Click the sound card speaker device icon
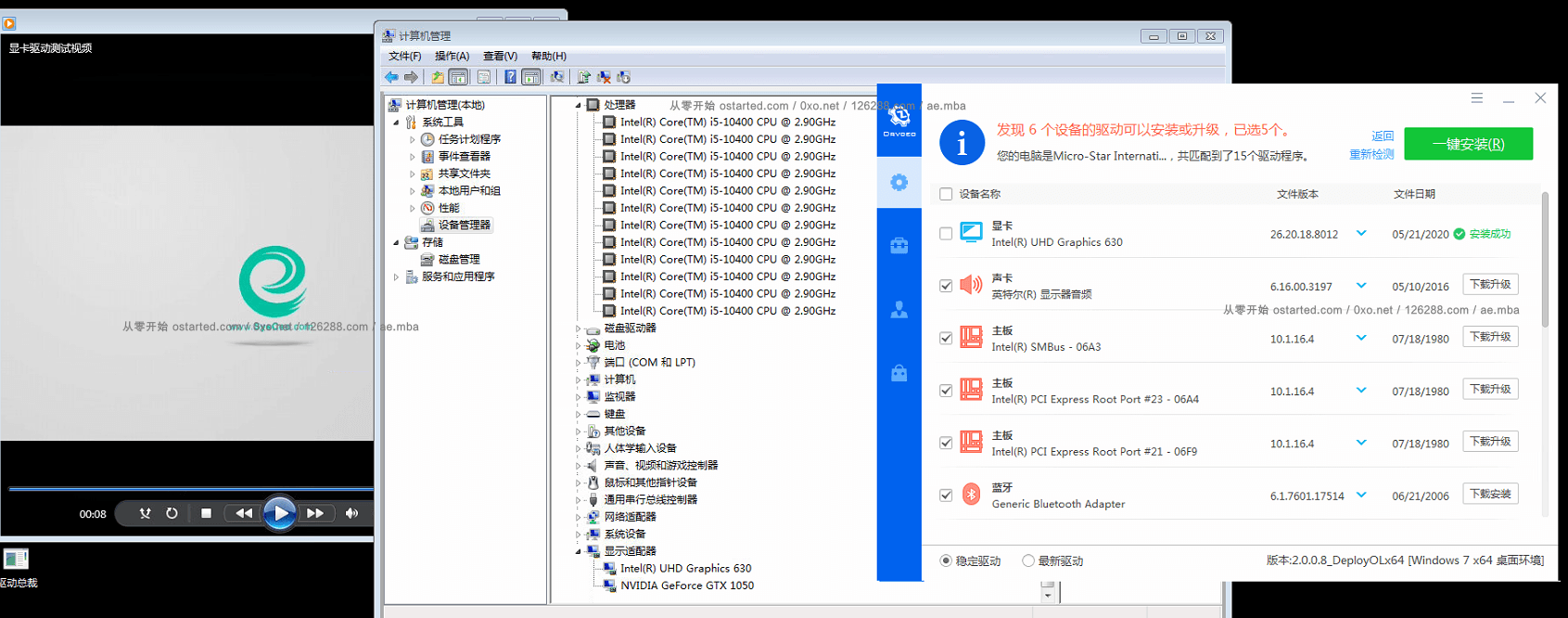The height and width of the screenshot is (618, 1568). point(971,285)
